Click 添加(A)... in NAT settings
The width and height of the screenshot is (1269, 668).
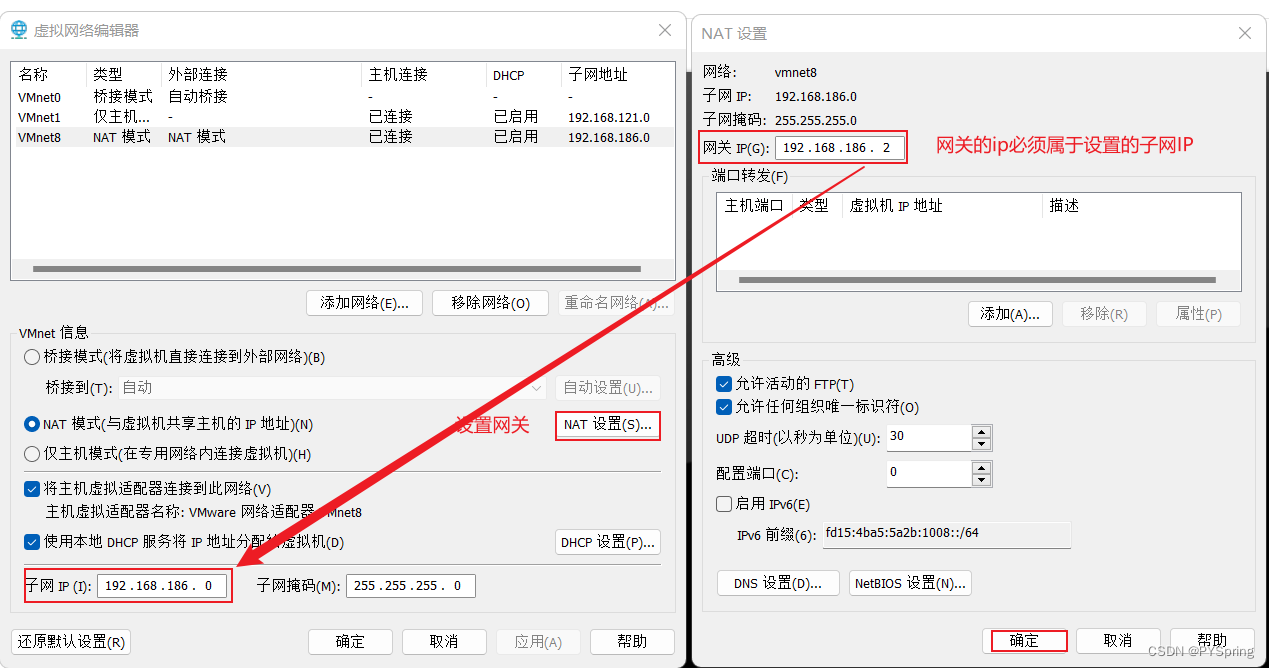(x=1010, y=314)
